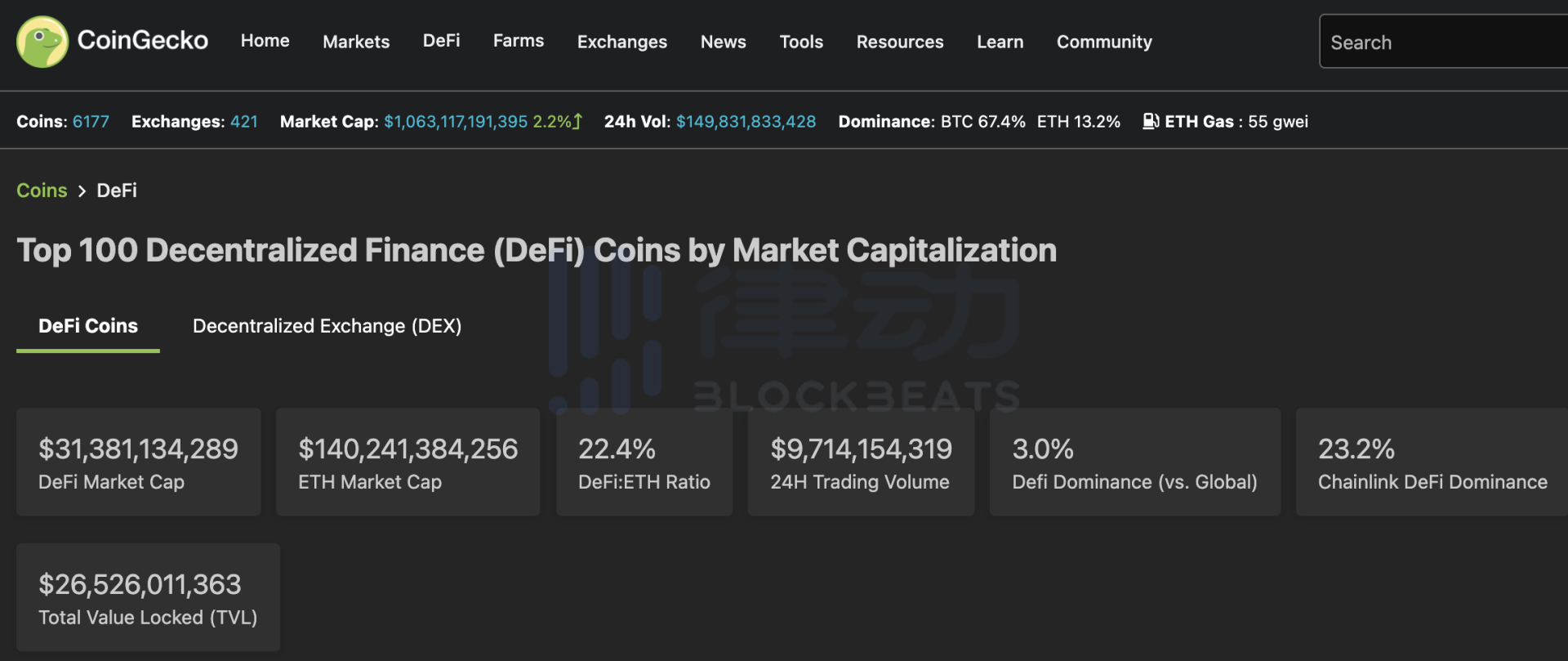
Task: Click the market cap up-arrow indicator
Action: [577, 121]
